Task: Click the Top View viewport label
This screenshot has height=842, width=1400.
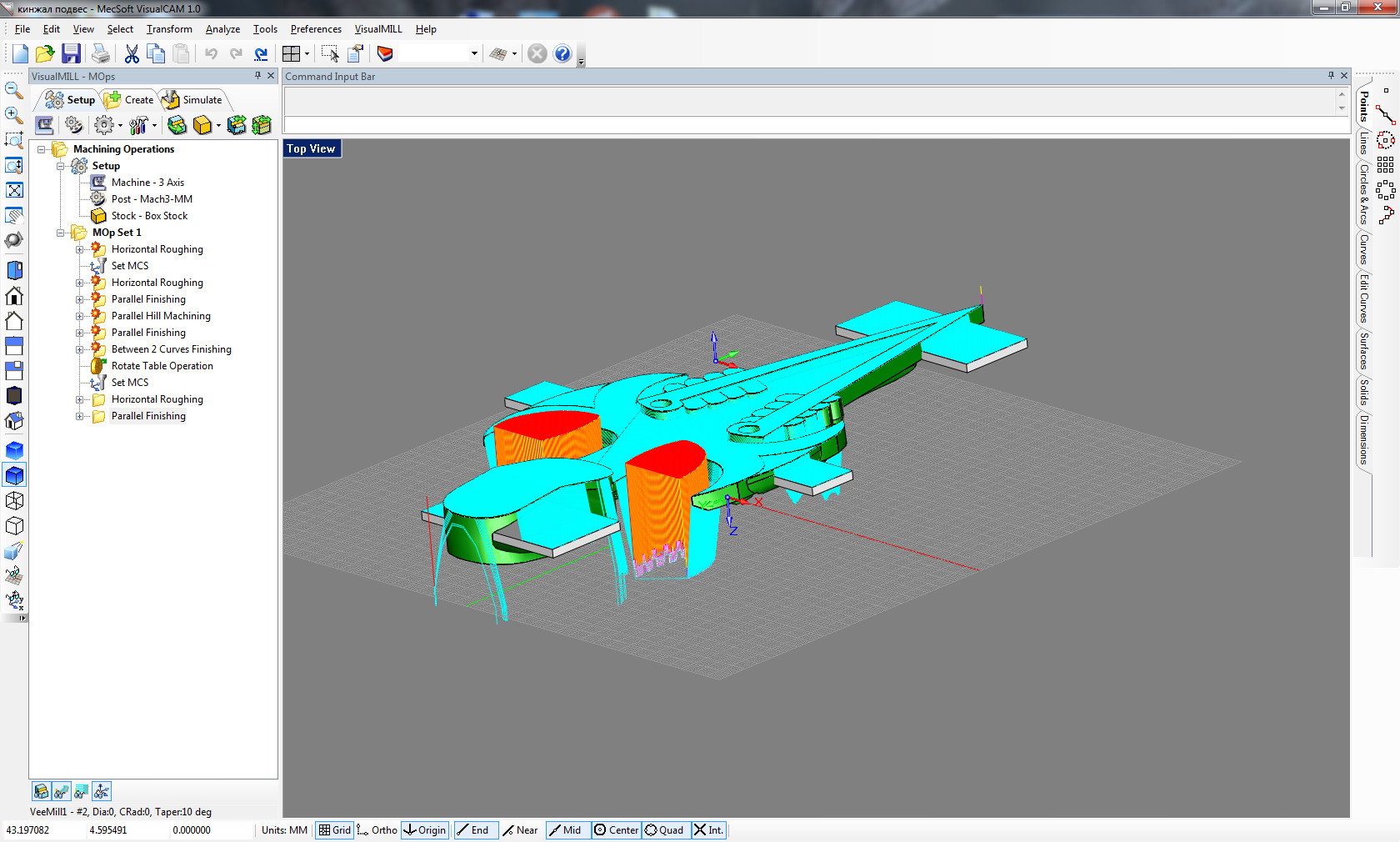Action: (311, 149)
